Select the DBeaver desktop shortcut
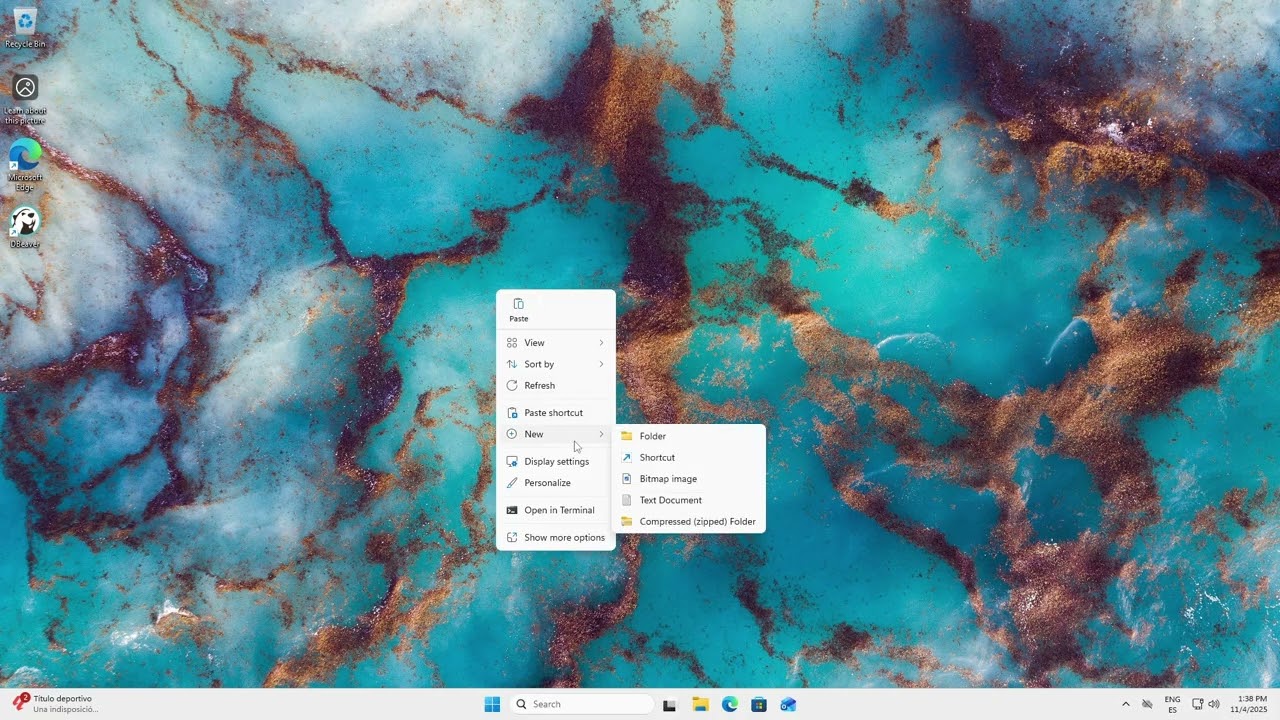1280x720 pixels. (25, 227)
